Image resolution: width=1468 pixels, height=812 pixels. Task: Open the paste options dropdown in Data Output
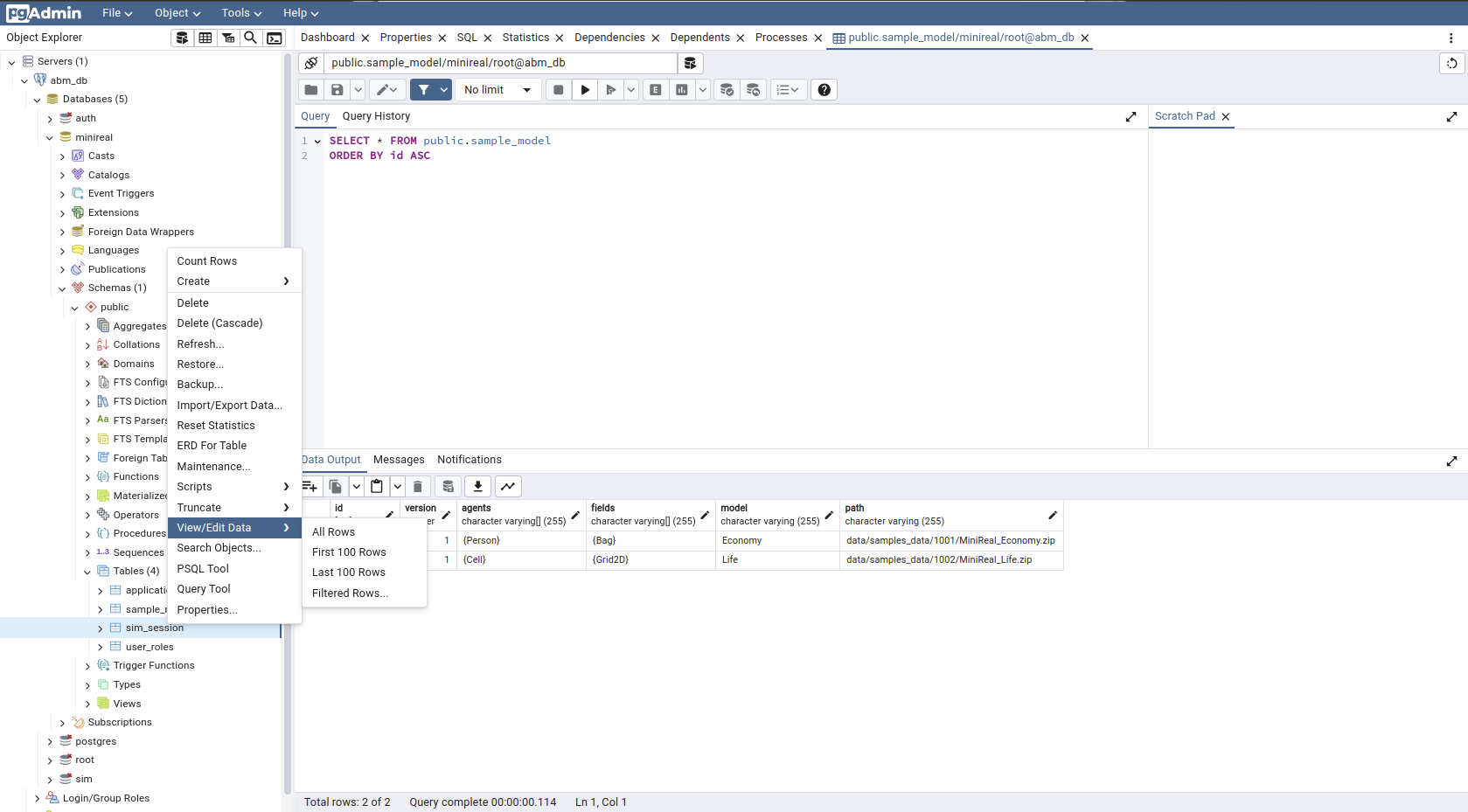pyautogui.click(x=397, y=487)
